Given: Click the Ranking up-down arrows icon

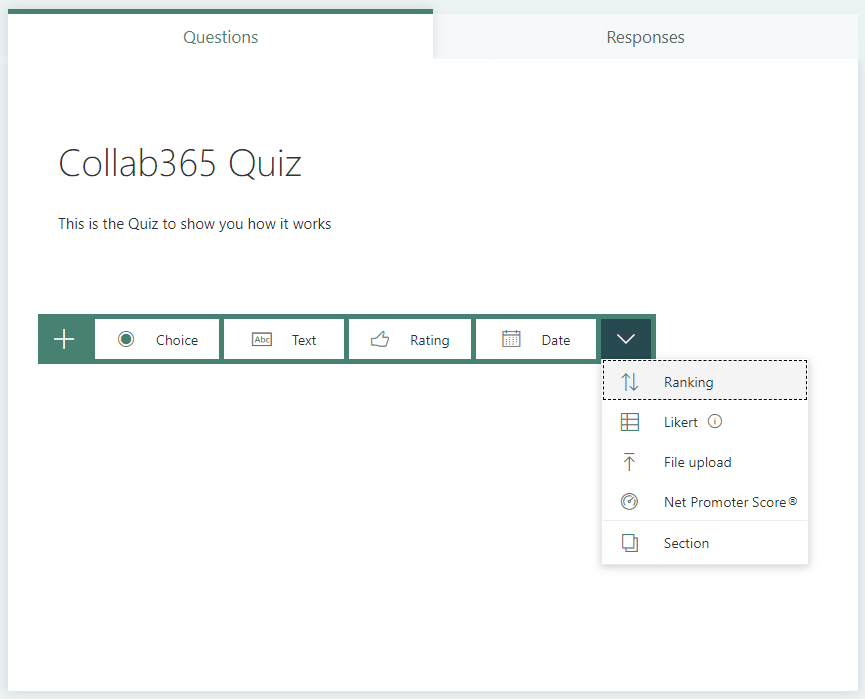Looking at the screenshot, I should (630, 382).
